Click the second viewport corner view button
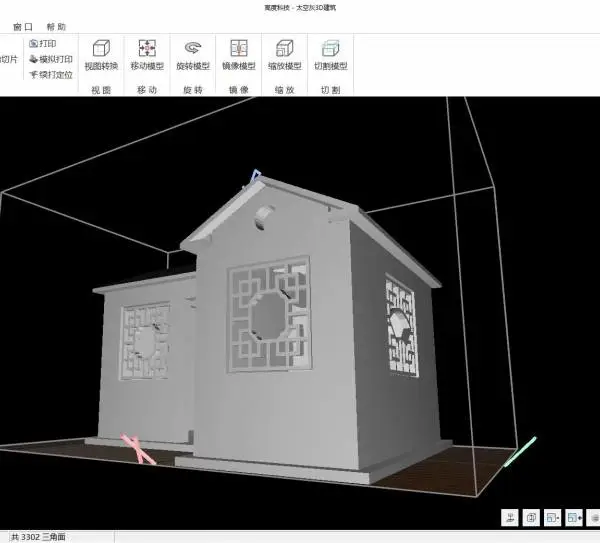 click(x=531, y=518)
